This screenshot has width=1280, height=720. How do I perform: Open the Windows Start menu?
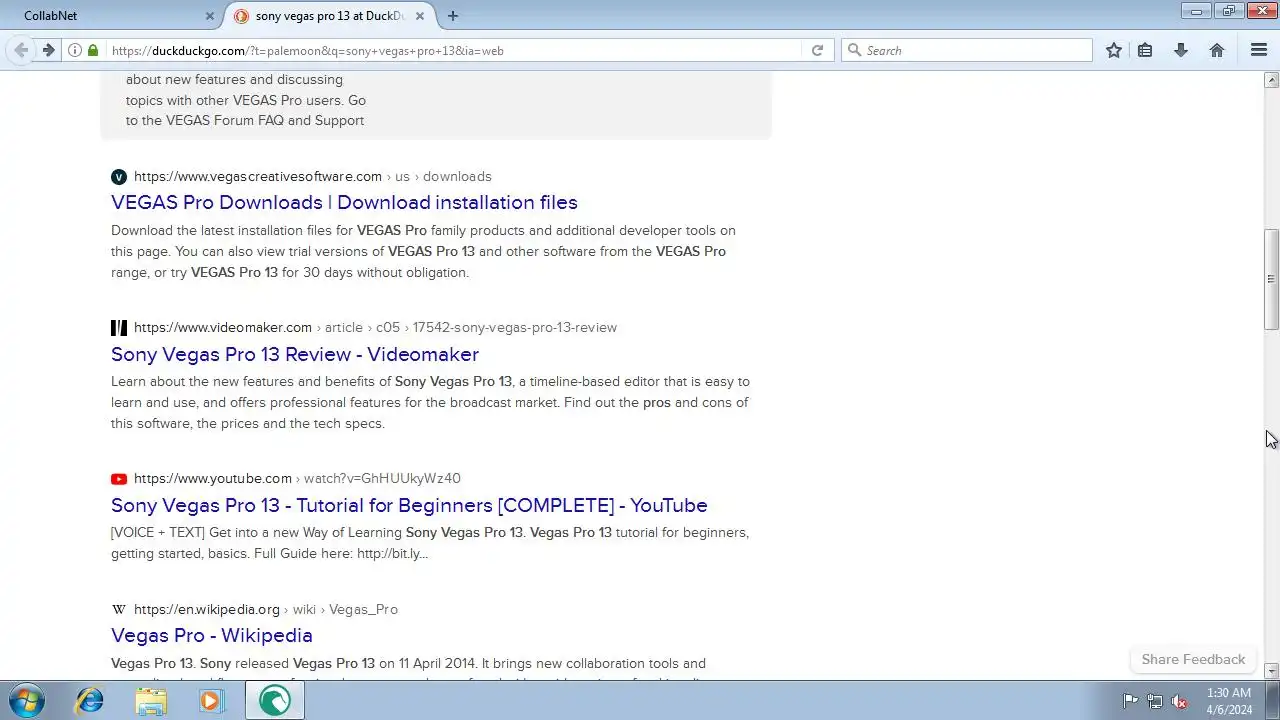[27, 701]
